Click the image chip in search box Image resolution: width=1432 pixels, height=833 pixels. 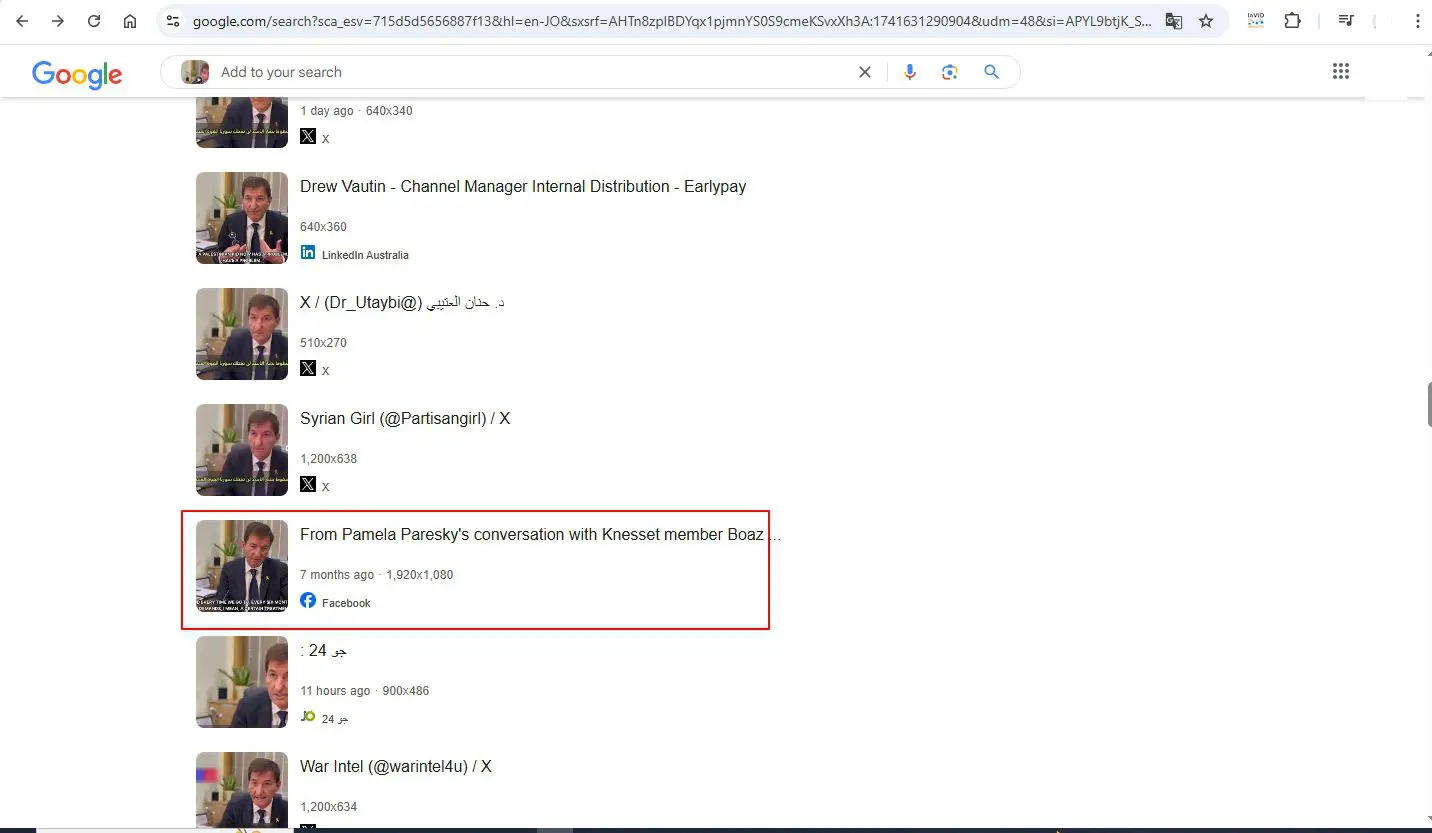(x=195, y=72)
